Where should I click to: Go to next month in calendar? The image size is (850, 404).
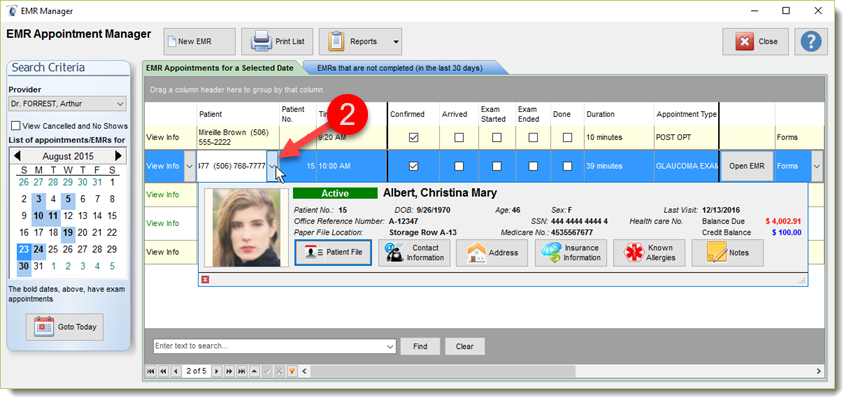click(x=119, y=156)
